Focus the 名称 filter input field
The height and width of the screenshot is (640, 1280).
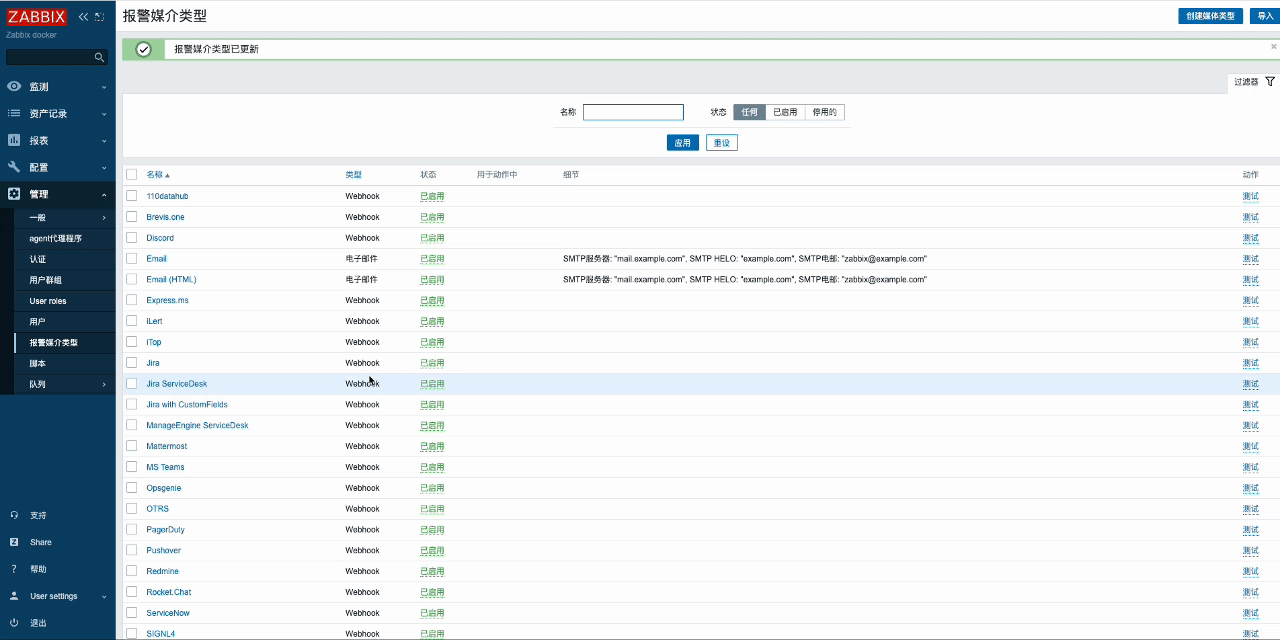(x=633, y=112)
